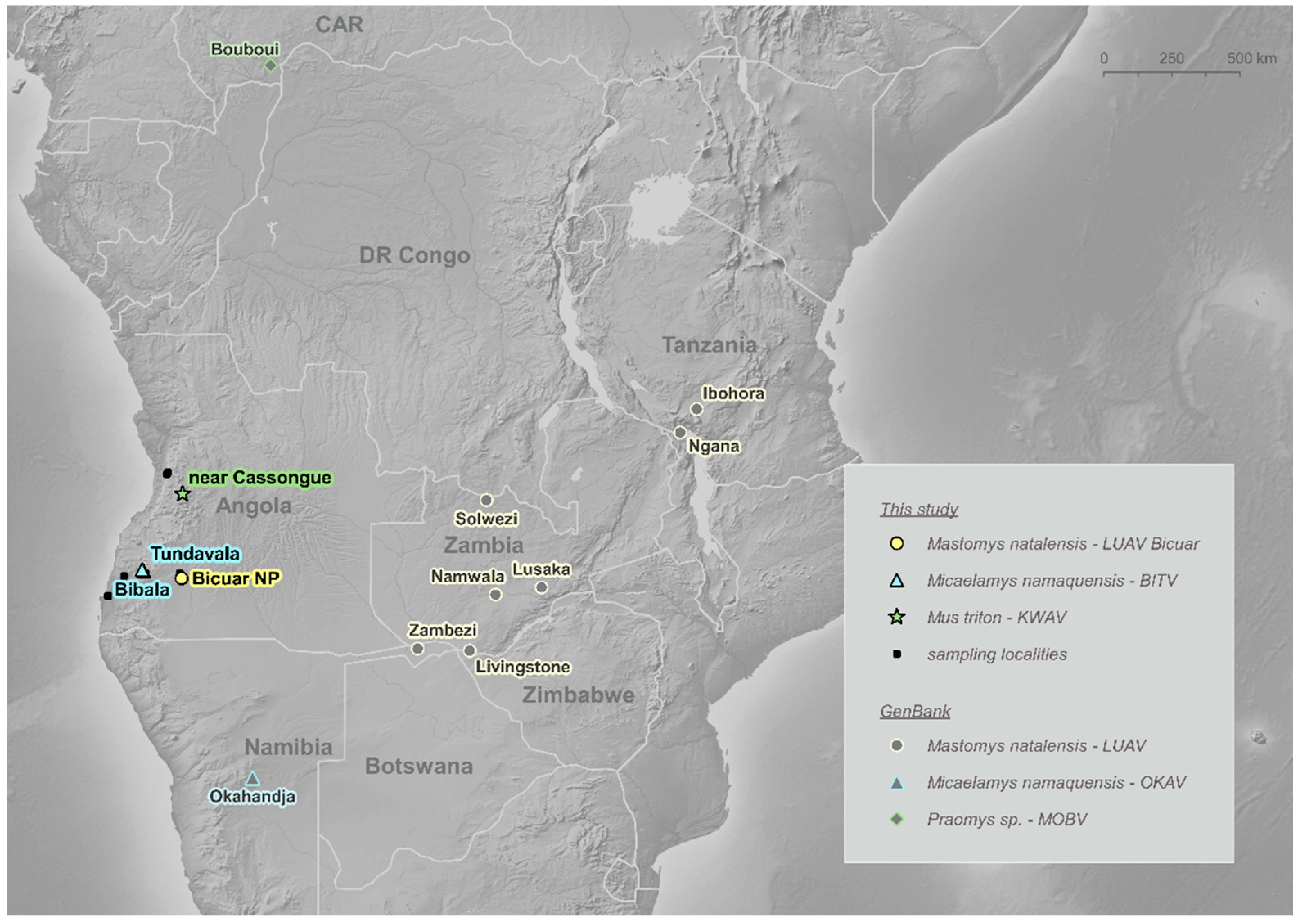Image resolution: width=1298 pixels, height=924 pixels.
Task: Click the 'This study' legend heading
Action: [918, 509]
